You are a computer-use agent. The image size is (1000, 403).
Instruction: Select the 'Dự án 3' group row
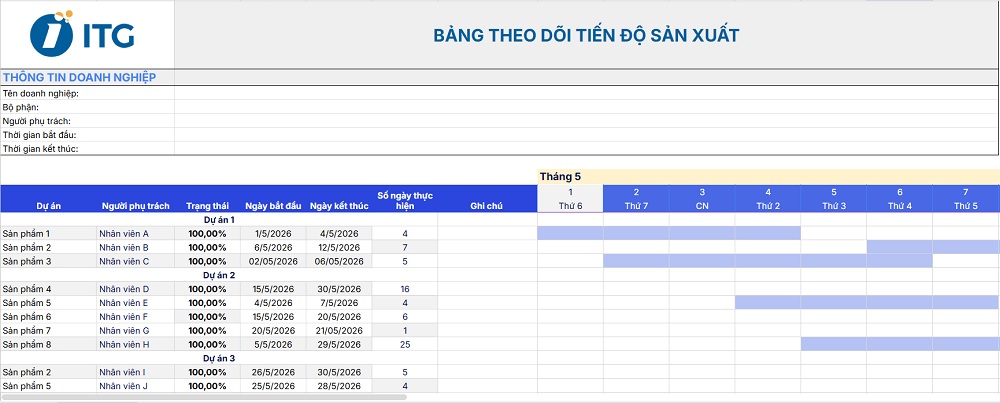click(x=219, y=358)
